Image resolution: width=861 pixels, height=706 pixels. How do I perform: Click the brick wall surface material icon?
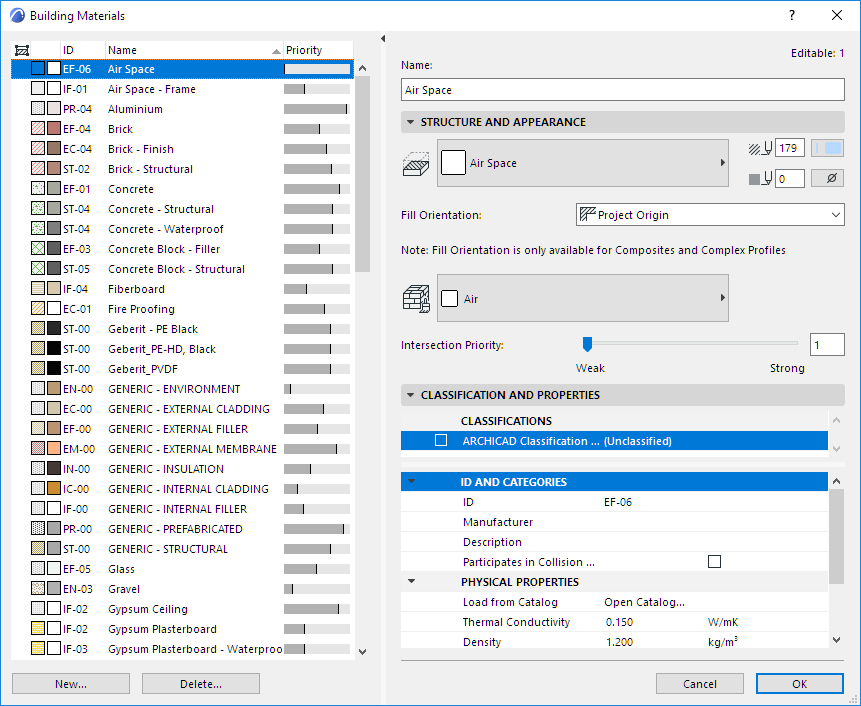click(414, 298)
